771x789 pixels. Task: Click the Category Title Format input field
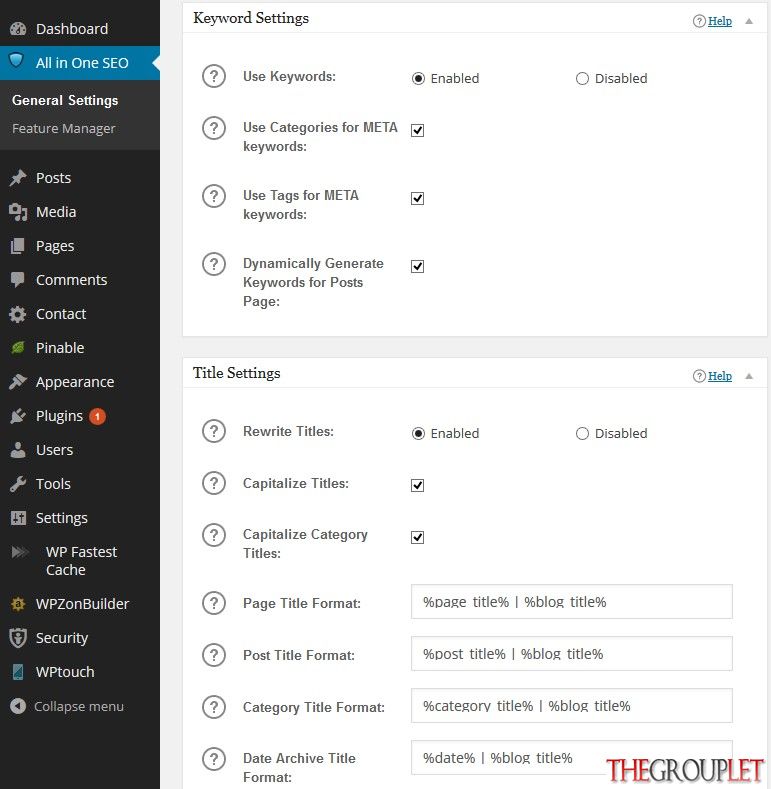point(572,705)
